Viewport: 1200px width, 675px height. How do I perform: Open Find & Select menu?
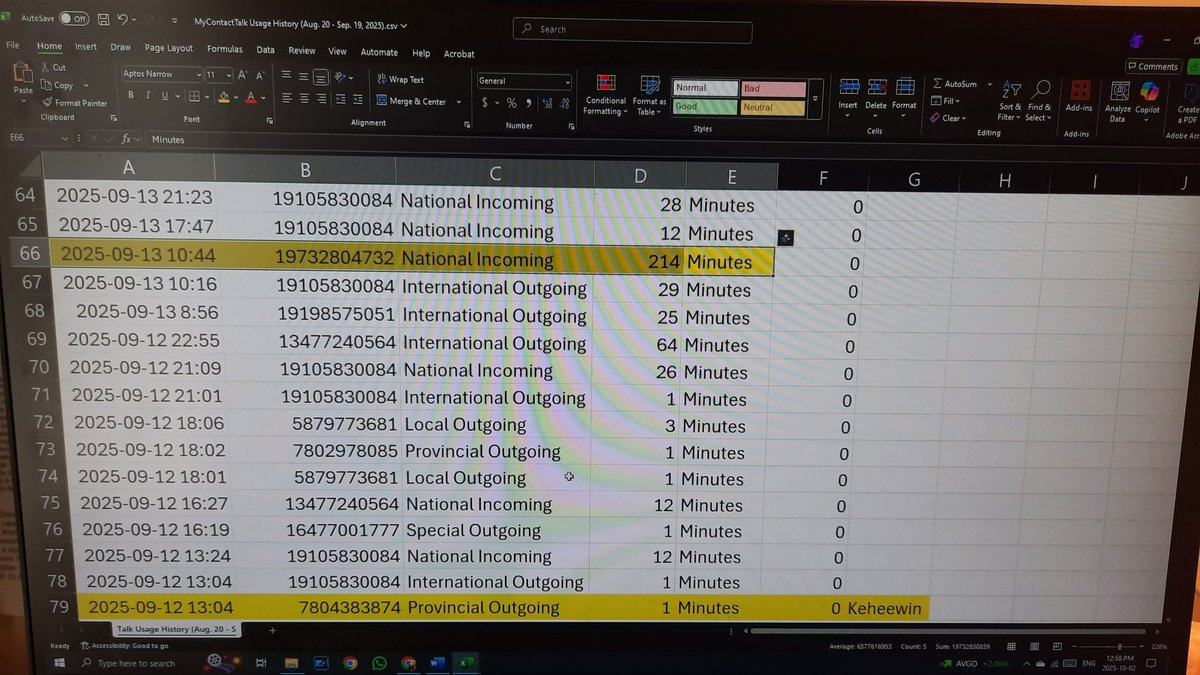(1040, 101)
